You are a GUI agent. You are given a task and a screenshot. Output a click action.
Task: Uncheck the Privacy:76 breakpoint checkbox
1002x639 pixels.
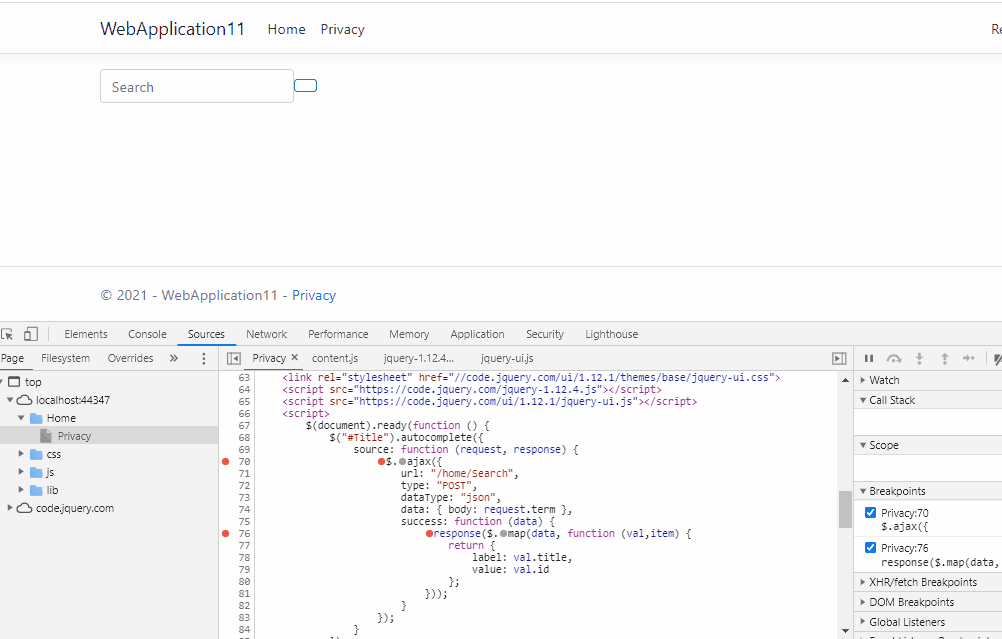870,547
